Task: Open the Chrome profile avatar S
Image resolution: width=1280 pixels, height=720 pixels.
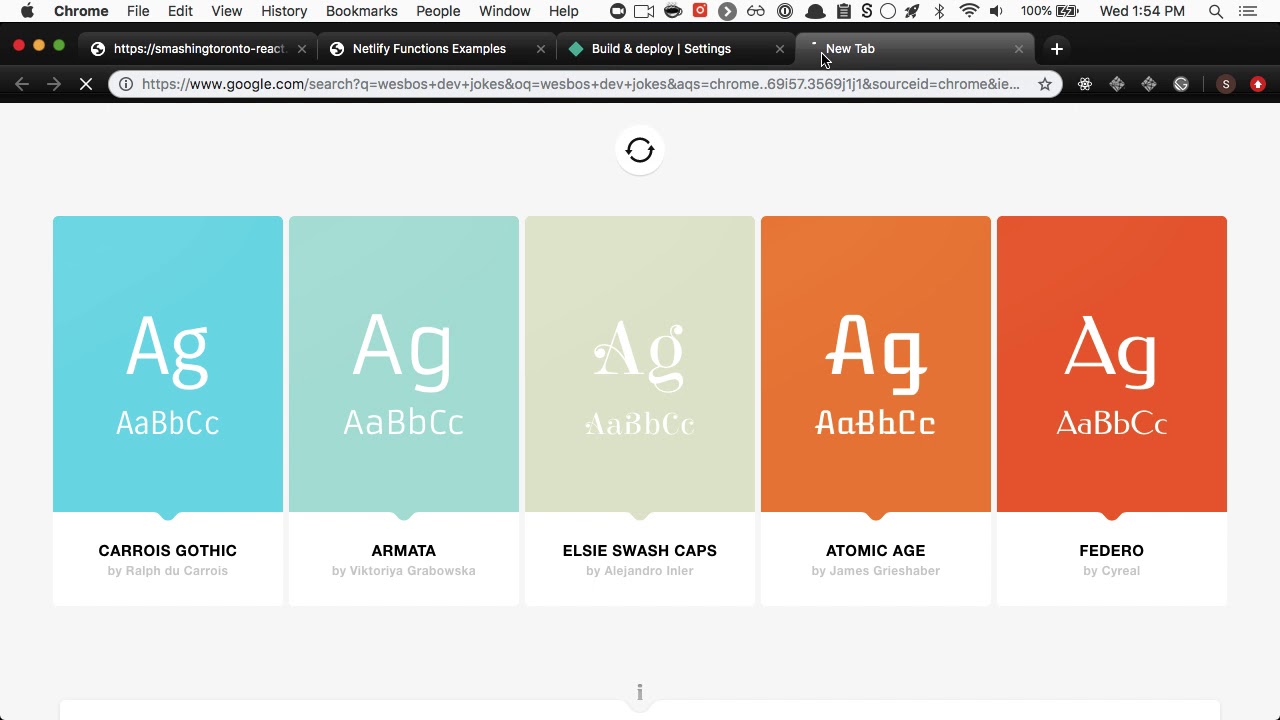Action: [x=1226, y=84]
